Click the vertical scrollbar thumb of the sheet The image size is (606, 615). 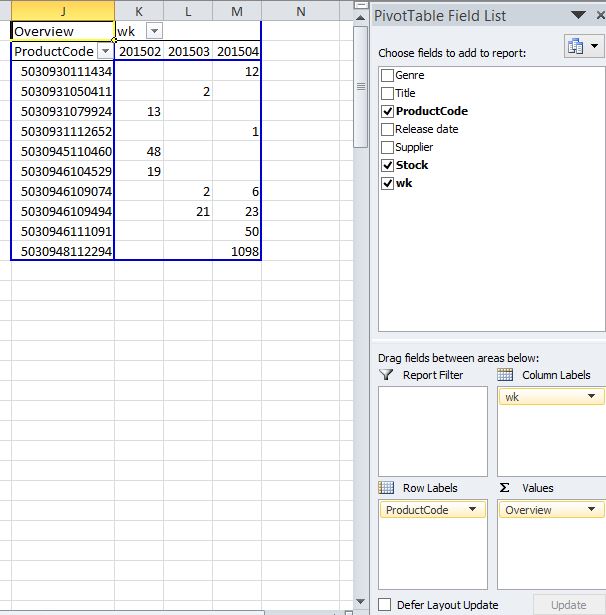point(360,87)
